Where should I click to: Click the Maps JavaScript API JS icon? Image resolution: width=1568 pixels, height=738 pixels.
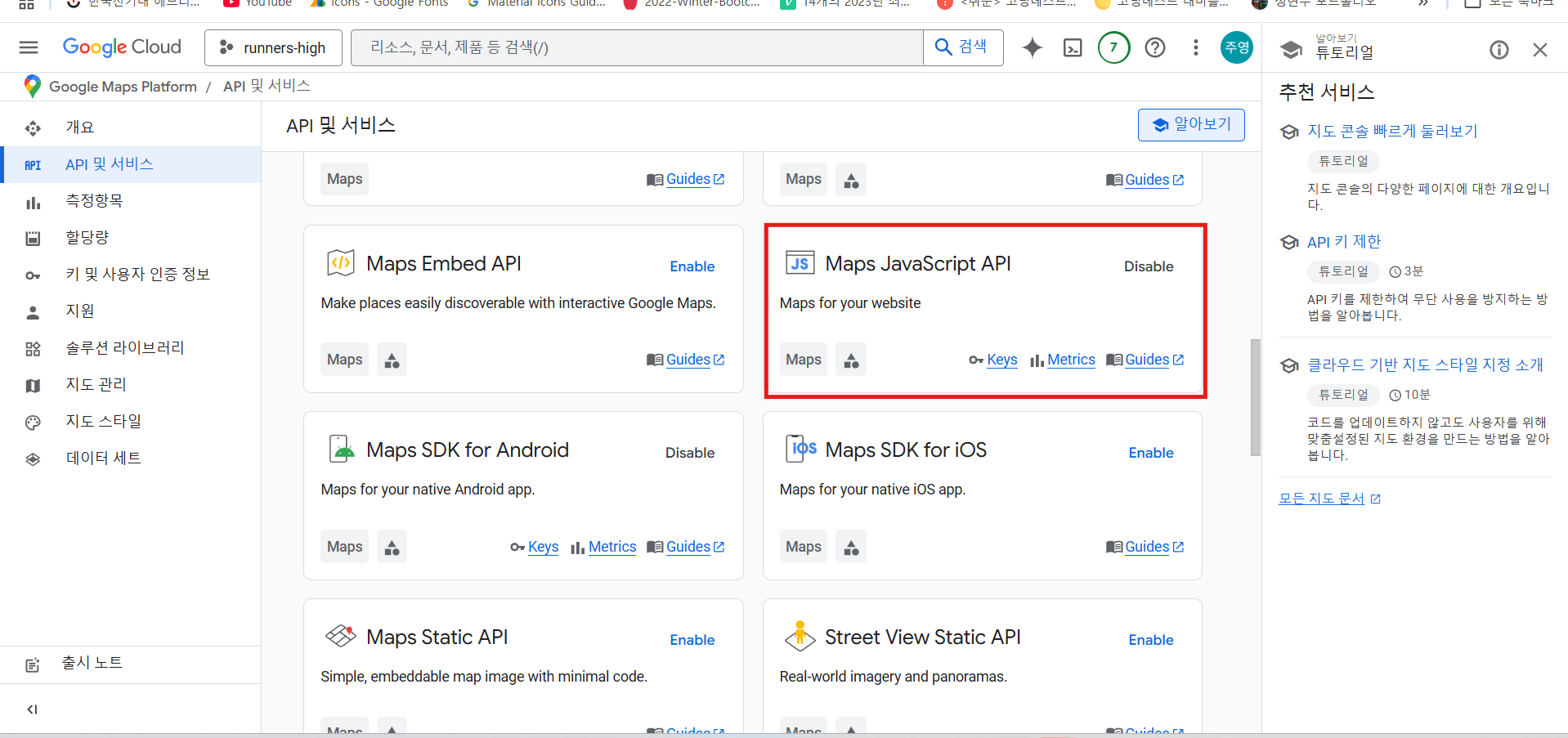pyautogui.click(x=800, y=263)
